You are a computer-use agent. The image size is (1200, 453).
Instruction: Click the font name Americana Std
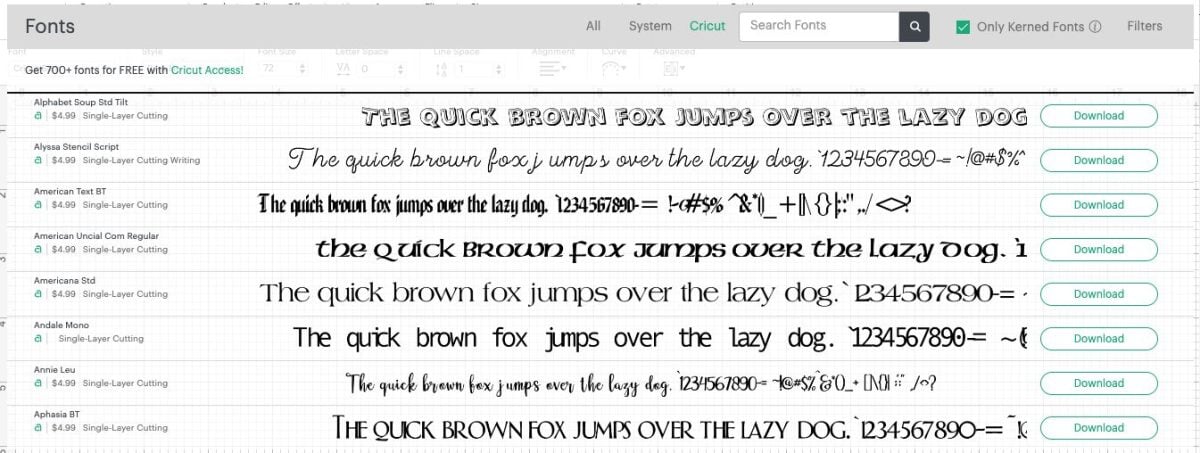(64, 280)
